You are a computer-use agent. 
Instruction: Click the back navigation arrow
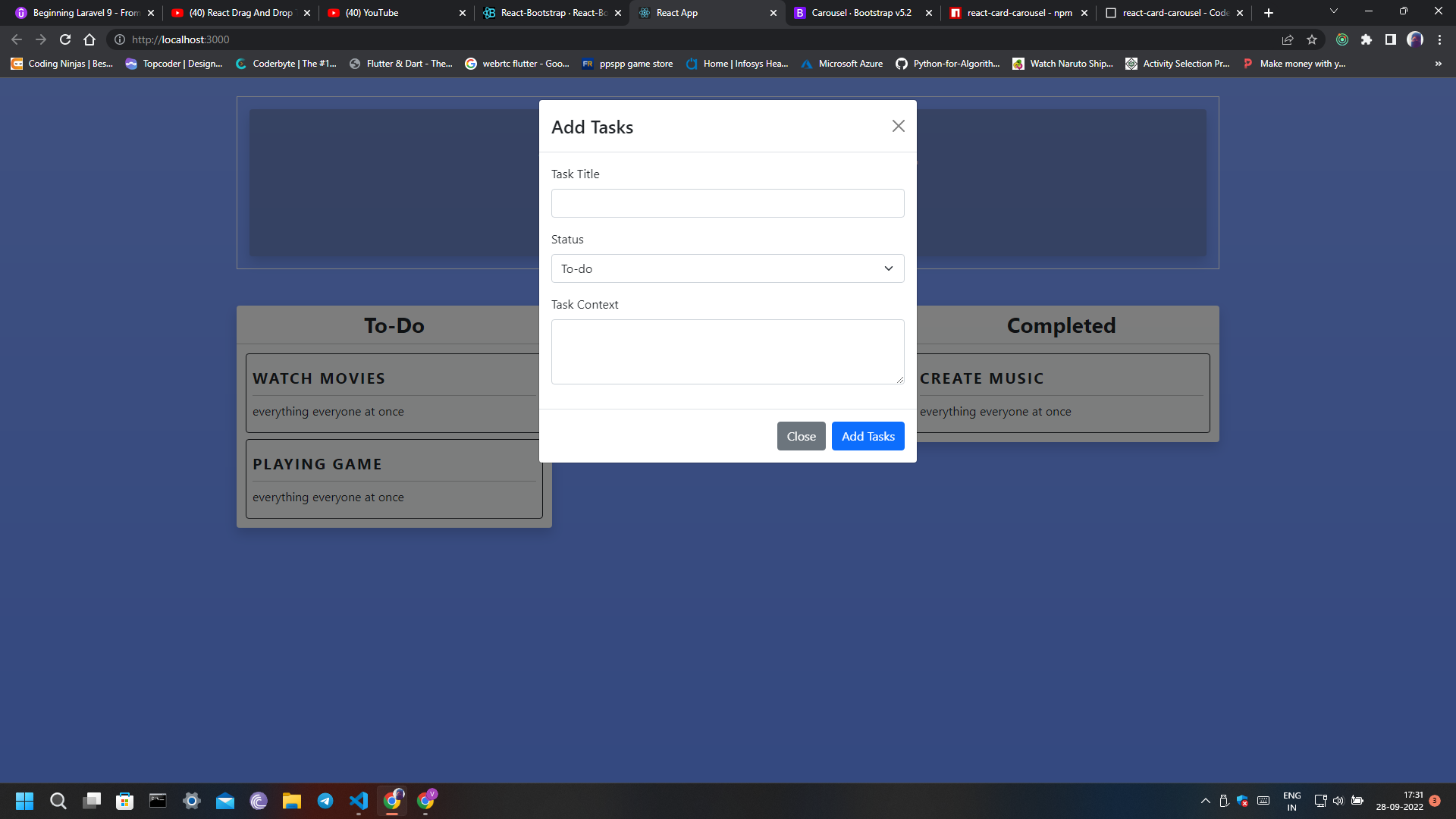point(17,39)
